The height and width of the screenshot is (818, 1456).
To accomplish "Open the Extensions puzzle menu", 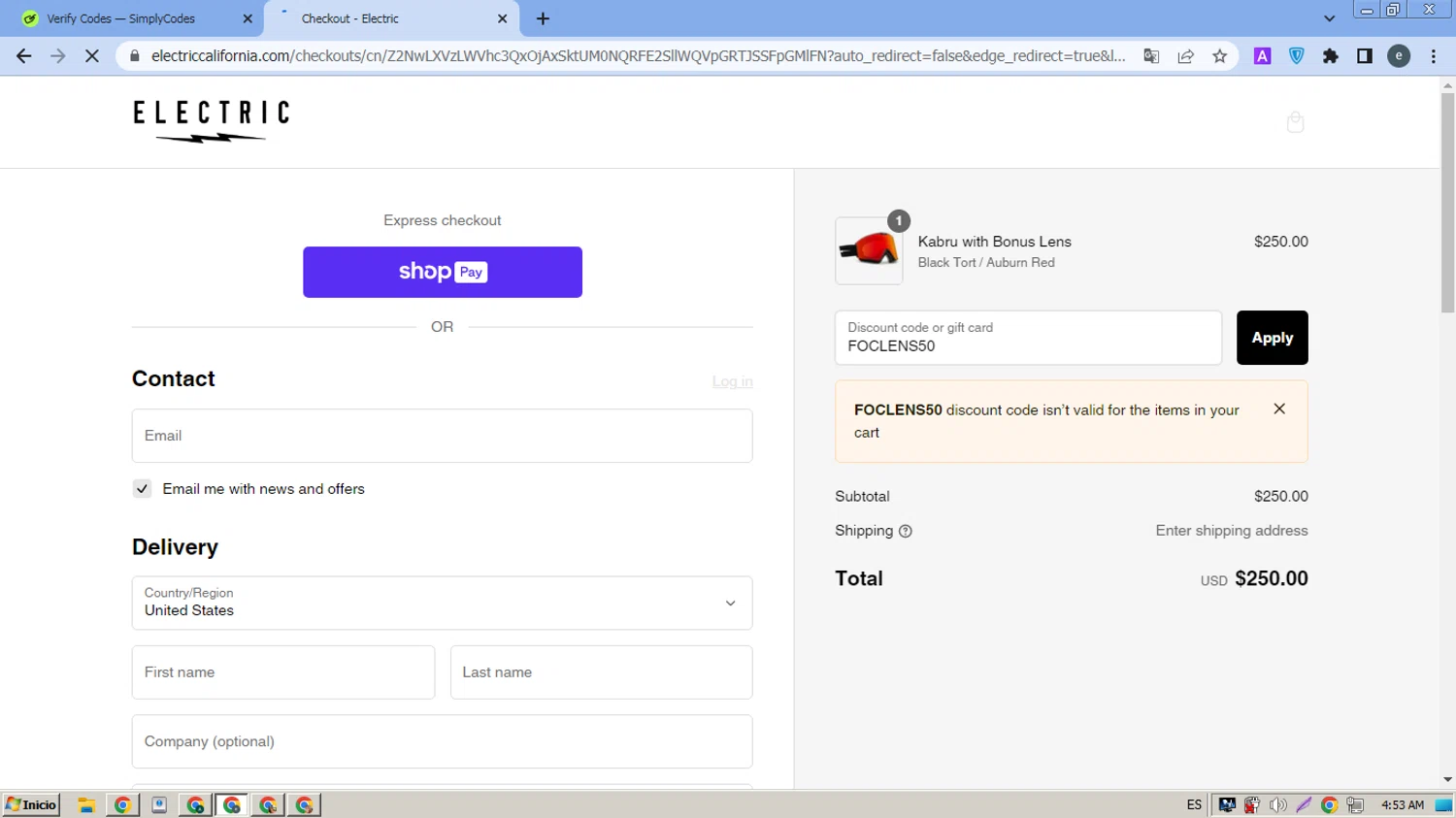I will [x=1330, y=56].
